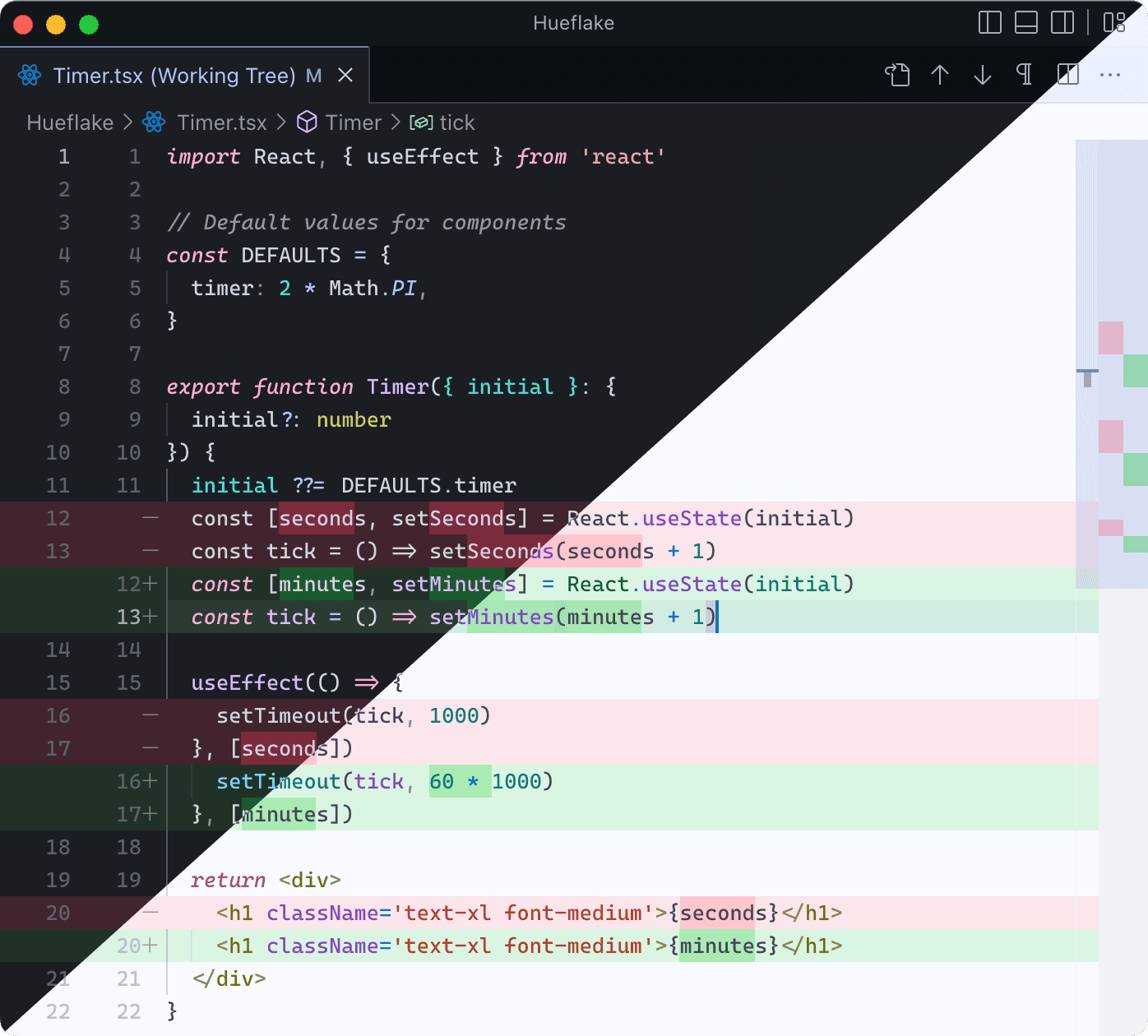Click the Timer symbol cube icon in breadcrumbs
Image resolution: width=1148 pixels, height=1036 pixels.
[307, 122]
